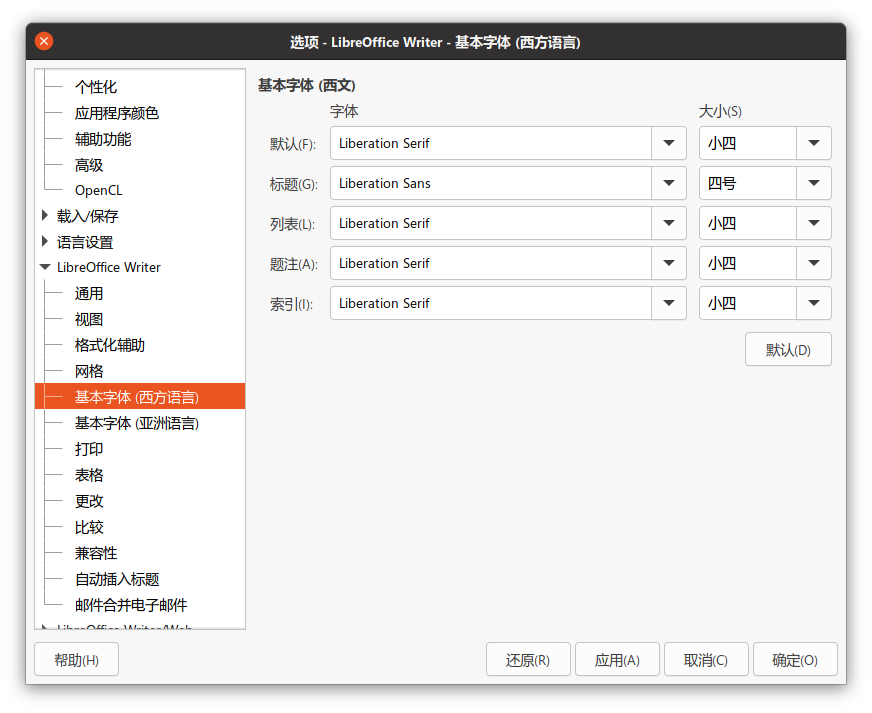The image size is (872, 713).
Task: Open the 打印 page under Writer
Action: click(89, 449)
